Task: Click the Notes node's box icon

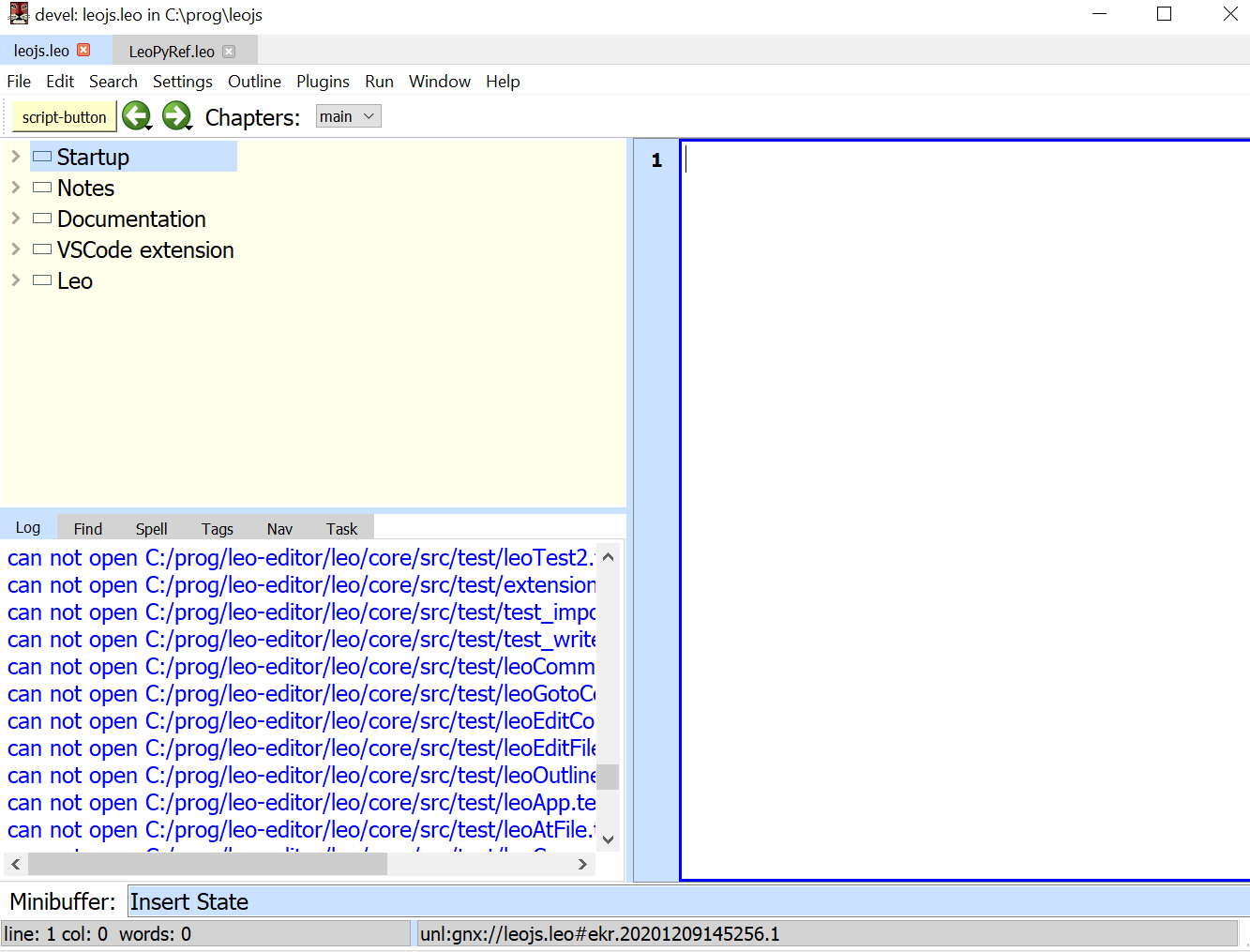Action: pyautogui.click(x=41, y=187)
